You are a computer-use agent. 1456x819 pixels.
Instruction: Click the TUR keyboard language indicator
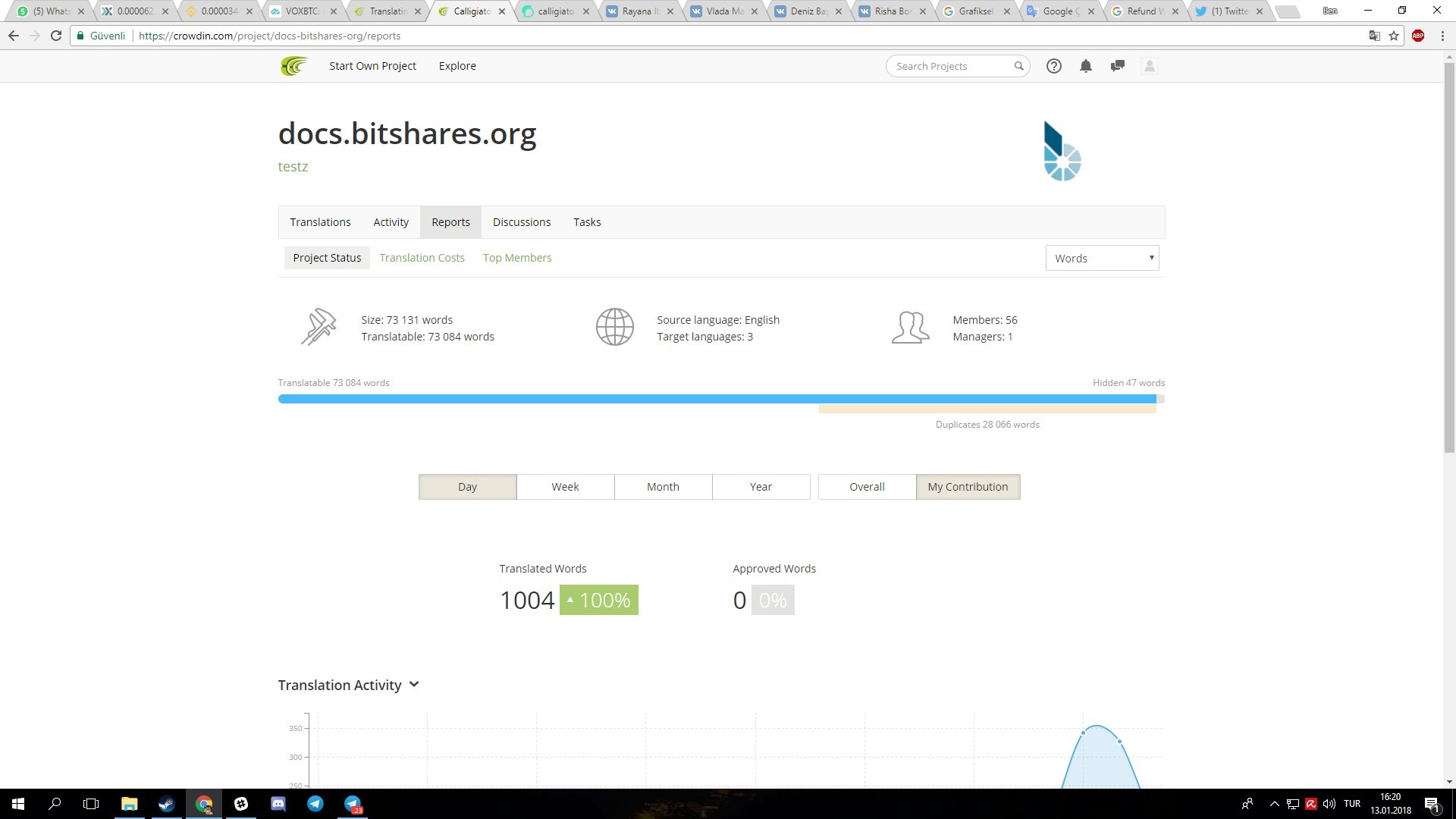[1352, 804]
